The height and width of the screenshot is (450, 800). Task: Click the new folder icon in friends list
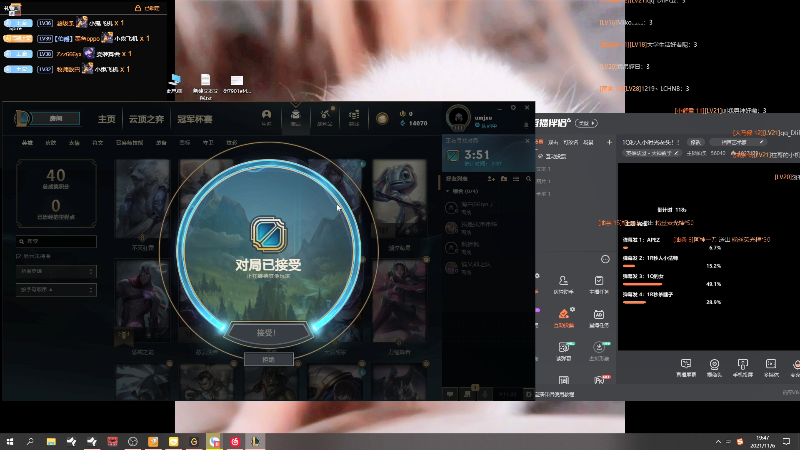(504, 179)
